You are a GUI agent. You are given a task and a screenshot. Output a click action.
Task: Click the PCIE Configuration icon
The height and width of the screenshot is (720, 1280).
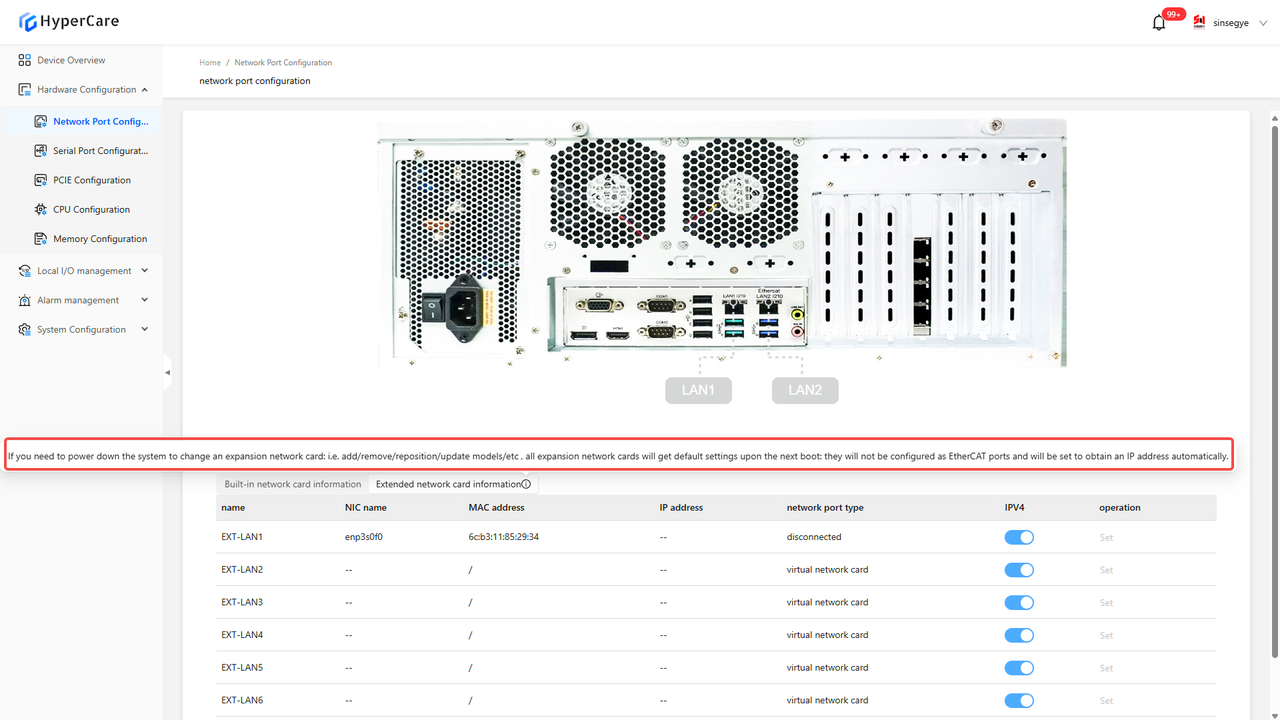coord(41,180)
